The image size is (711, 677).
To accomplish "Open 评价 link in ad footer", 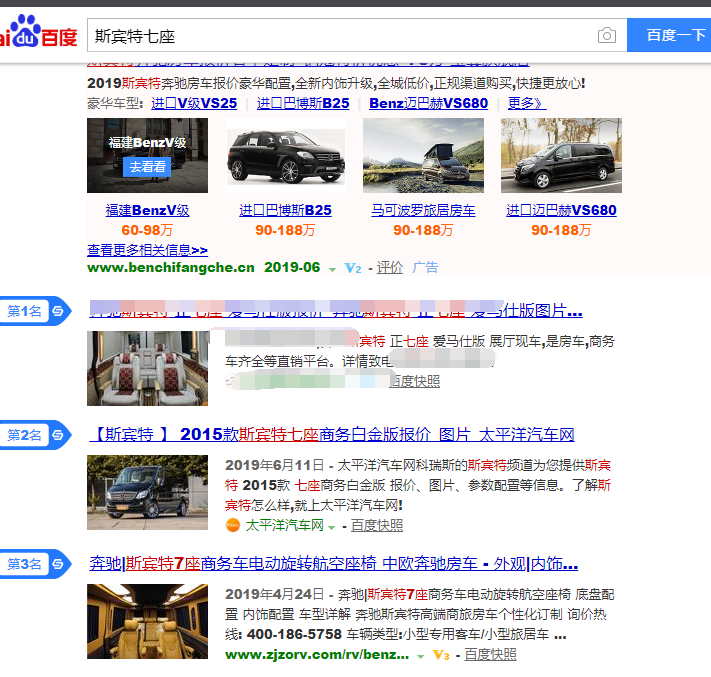I will click(x=390, y=268).
